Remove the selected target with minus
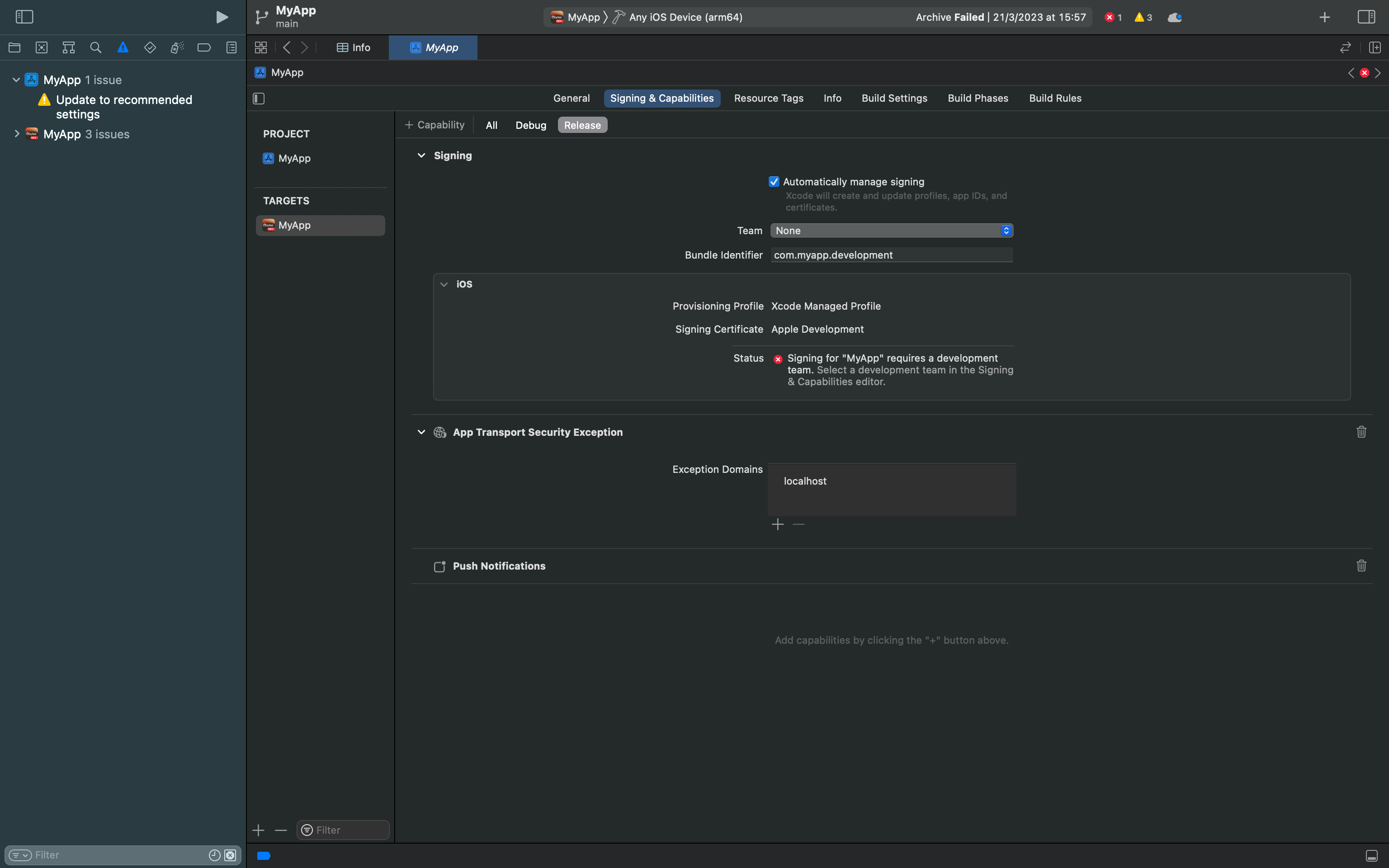Image resolution: width=1389 pixels, height=868 pixels. click(x=281, y=830)
